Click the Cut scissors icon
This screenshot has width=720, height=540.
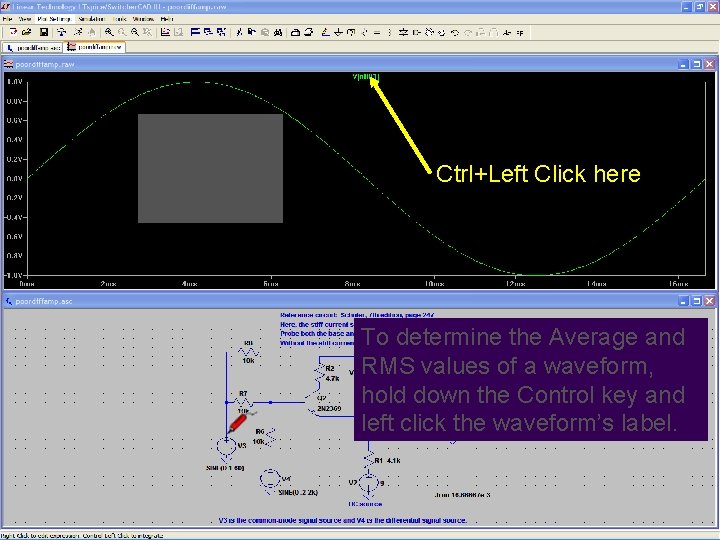tap(239, 32)
